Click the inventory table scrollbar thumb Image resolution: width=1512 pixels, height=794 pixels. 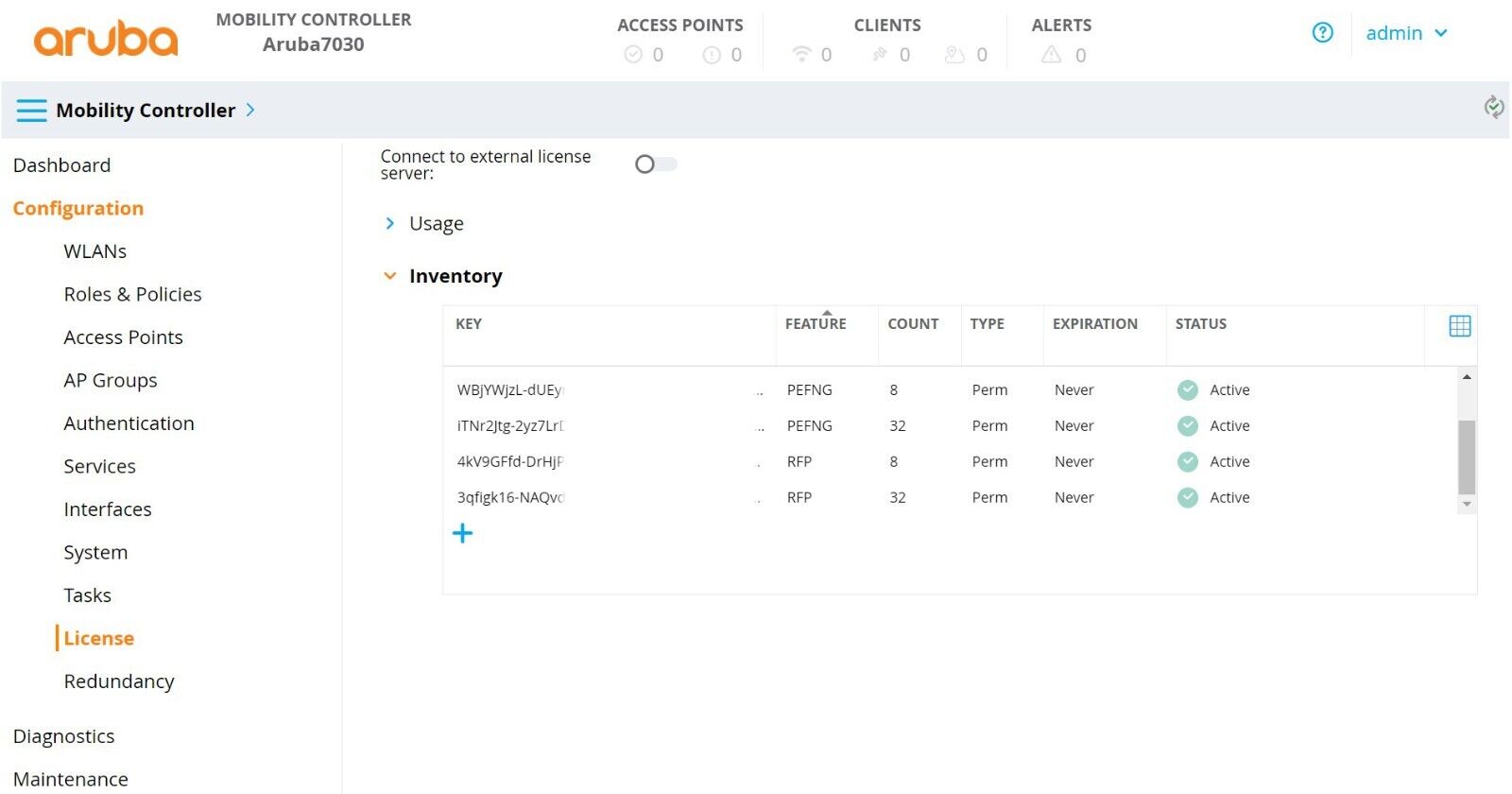click(1466, 457)
